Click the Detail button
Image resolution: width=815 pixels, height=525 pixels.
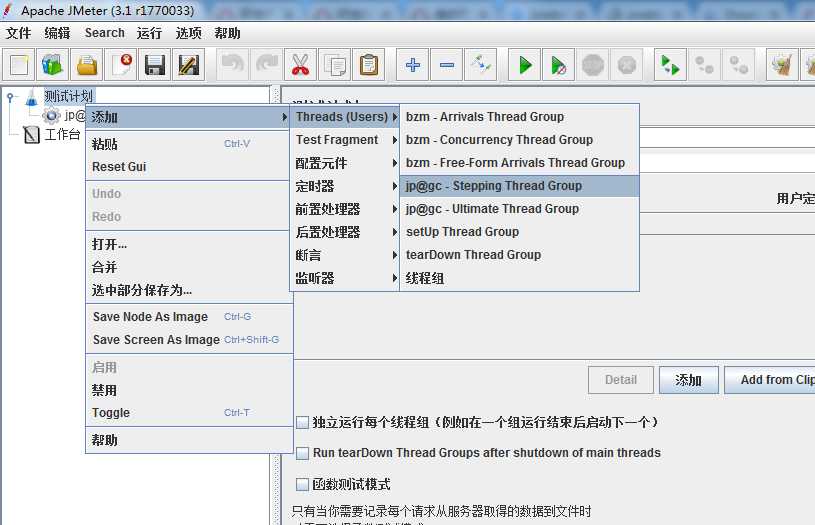pos(621,380)
